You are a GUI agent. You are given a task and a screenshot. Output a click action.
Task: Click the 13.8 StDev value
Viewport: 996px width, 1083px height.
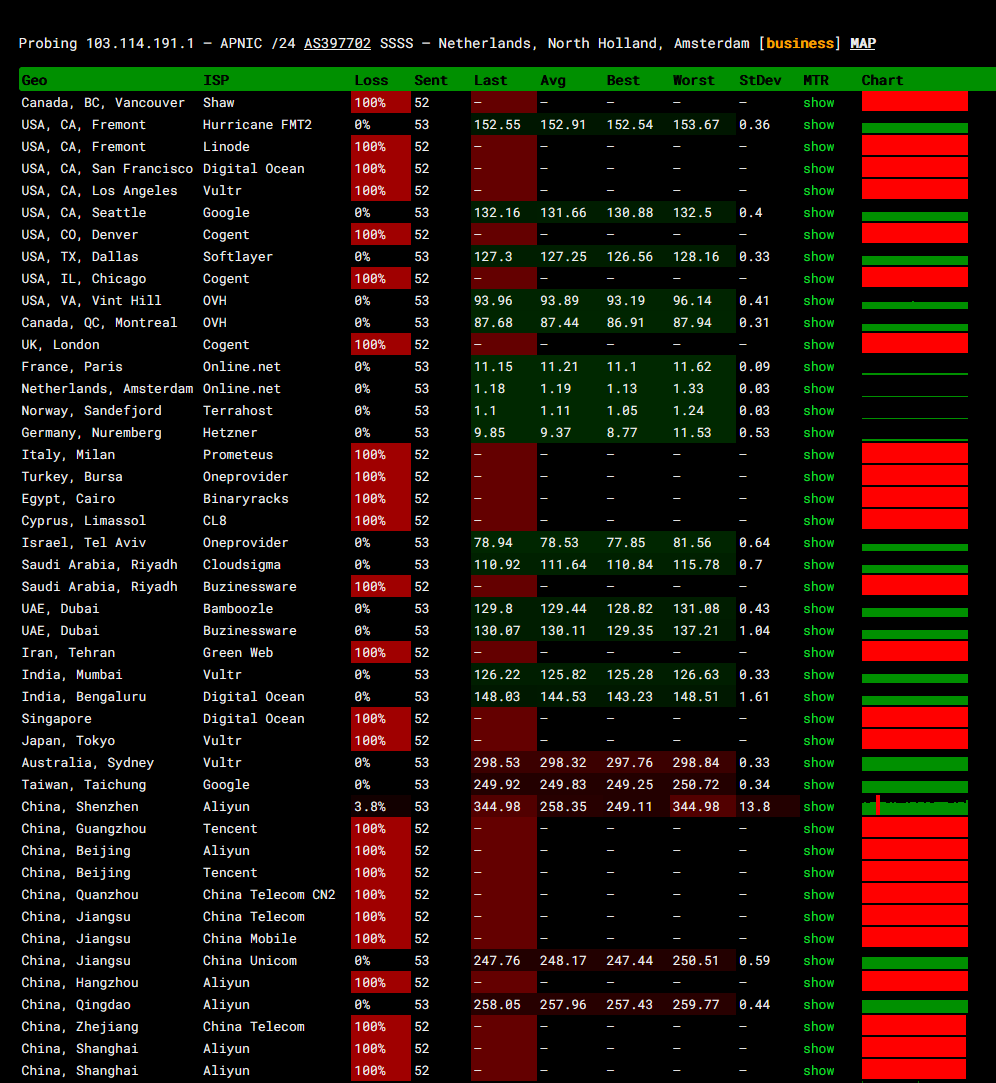coord(754,807)
